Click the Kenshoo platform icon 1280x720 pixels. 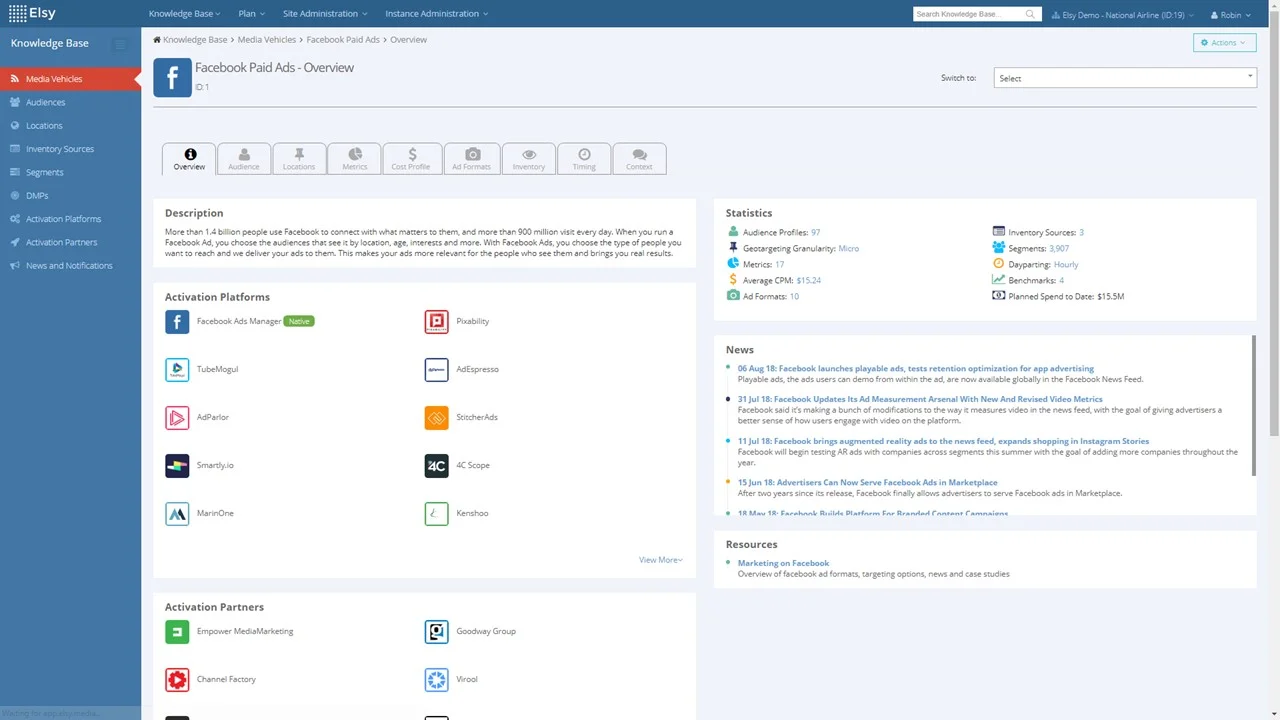(436, 513)
